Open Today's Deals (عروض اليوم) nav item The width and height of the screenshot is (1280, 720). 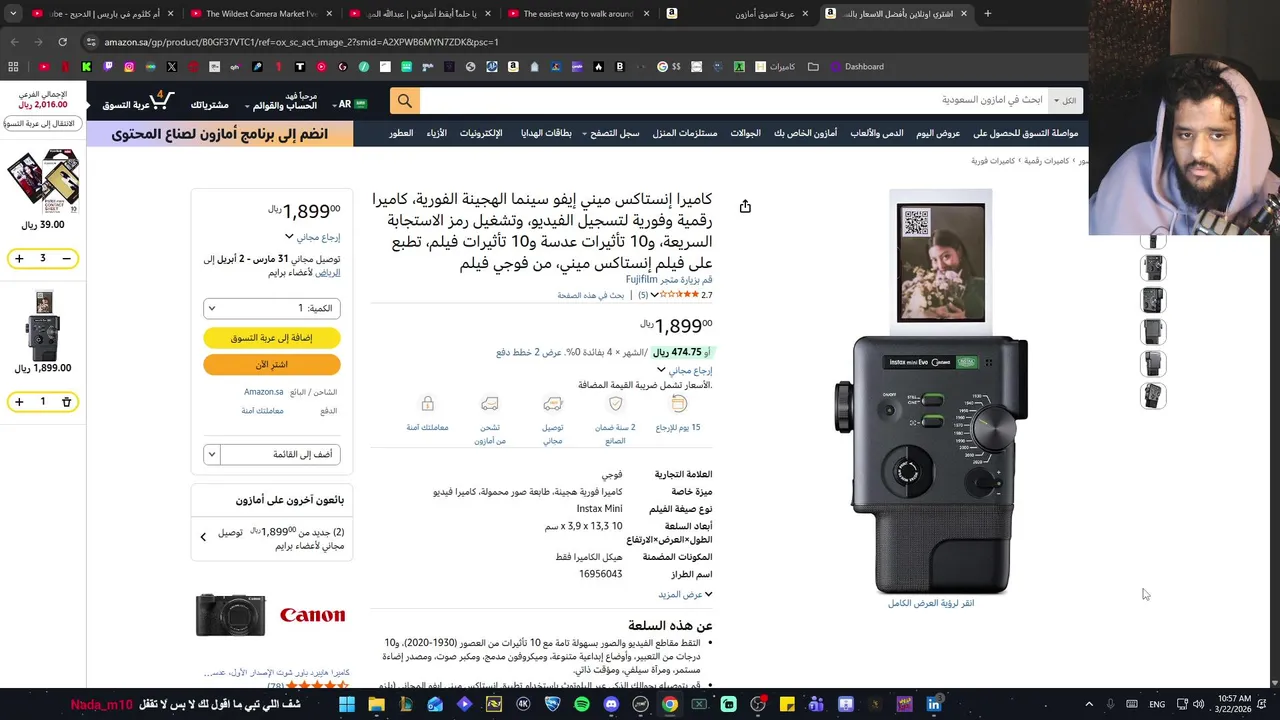[x=938, y=133]
